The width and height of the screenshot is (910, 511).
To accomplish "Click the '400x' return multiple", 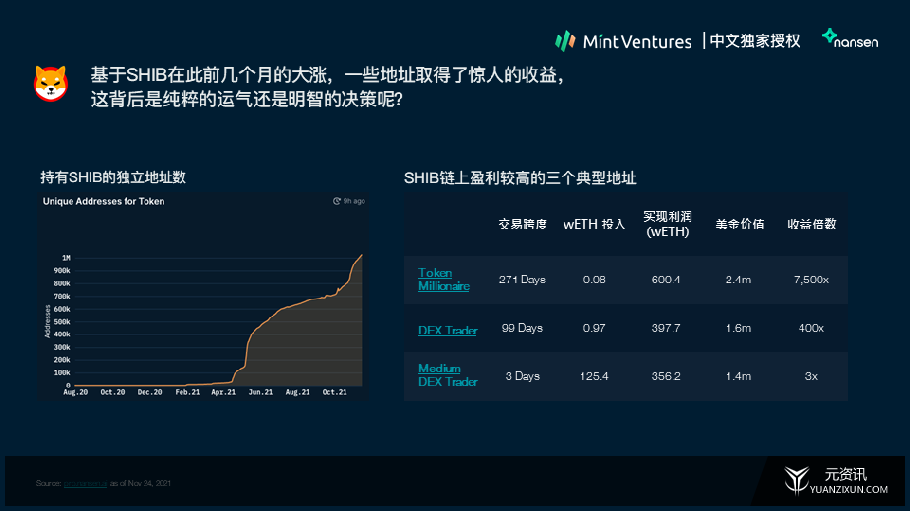I will 811,328.
